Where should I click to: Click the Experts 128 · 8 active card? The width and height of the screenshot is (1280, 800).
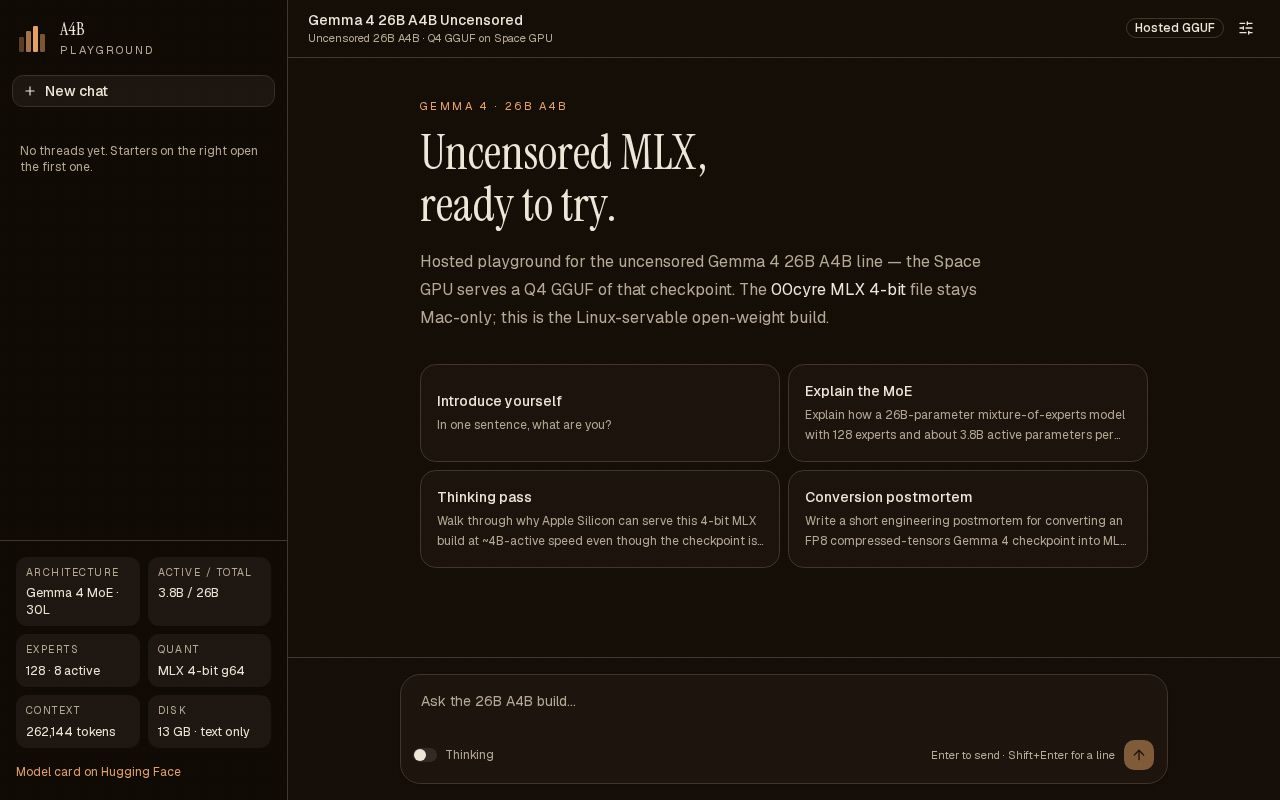click(78, 661)
